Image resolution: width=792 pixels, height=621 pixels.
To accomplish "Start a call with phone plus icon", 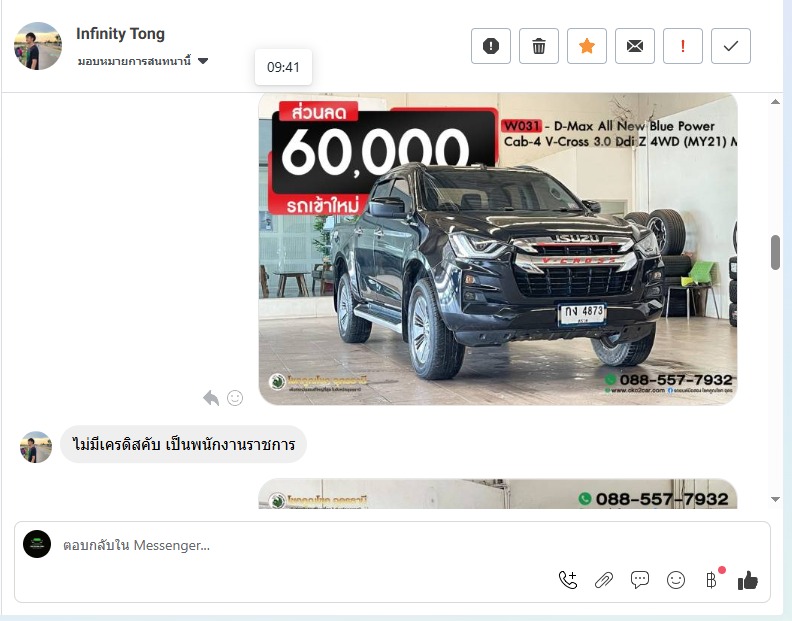I will click(x=568, y=580).
